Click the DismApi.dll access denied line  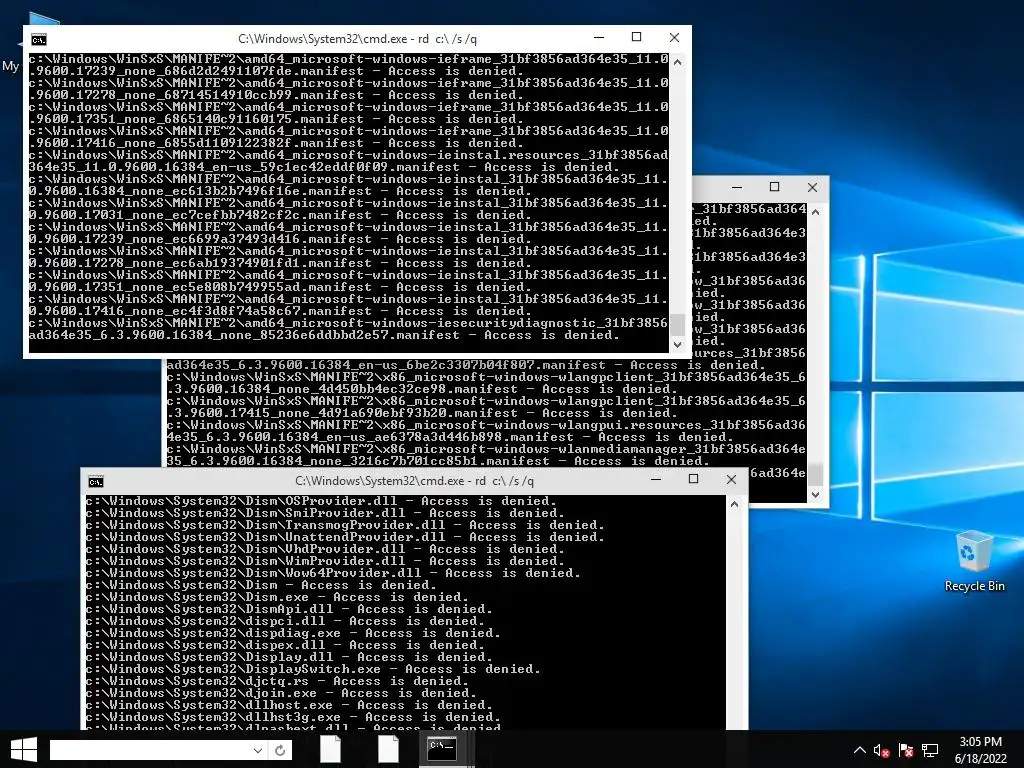click(289, 609)
